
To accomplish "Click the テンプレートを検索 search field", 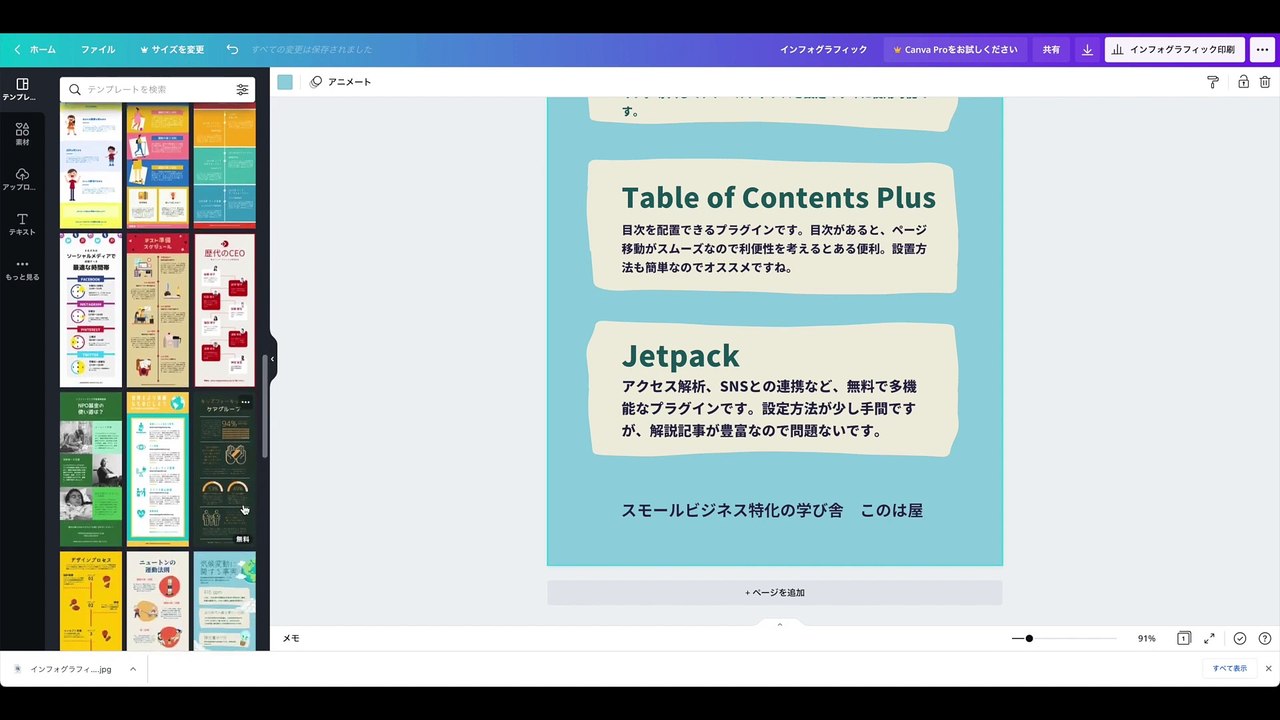I will [x=157, y=90].
